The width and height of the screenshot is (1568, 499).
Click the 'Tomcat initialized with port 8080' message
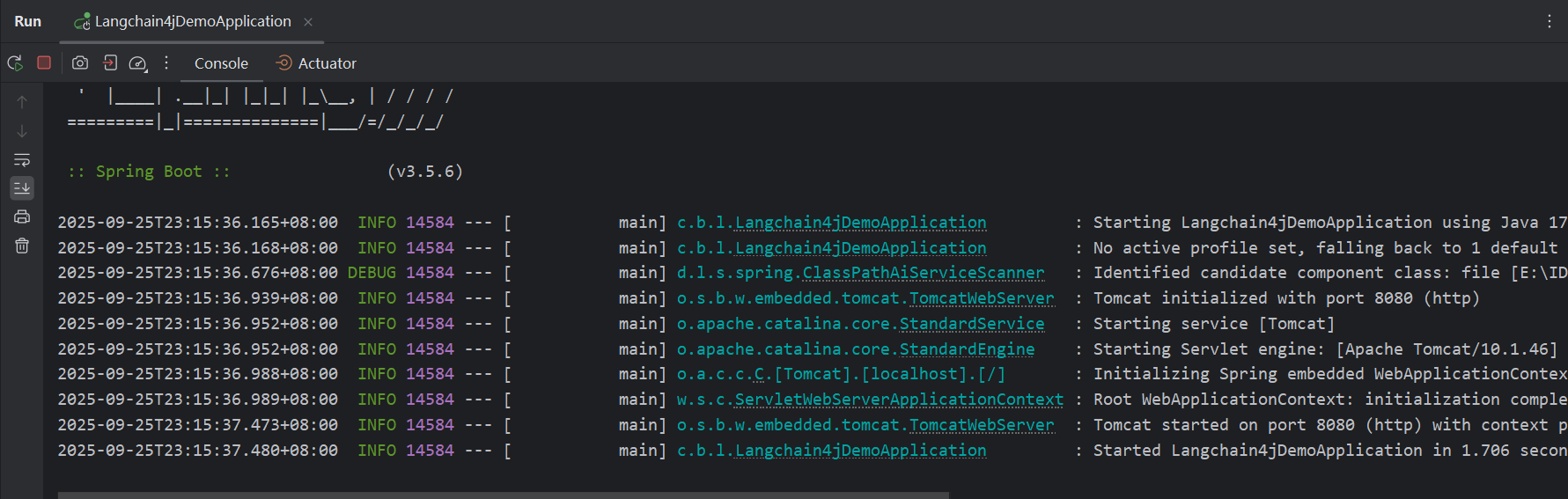1286,298
